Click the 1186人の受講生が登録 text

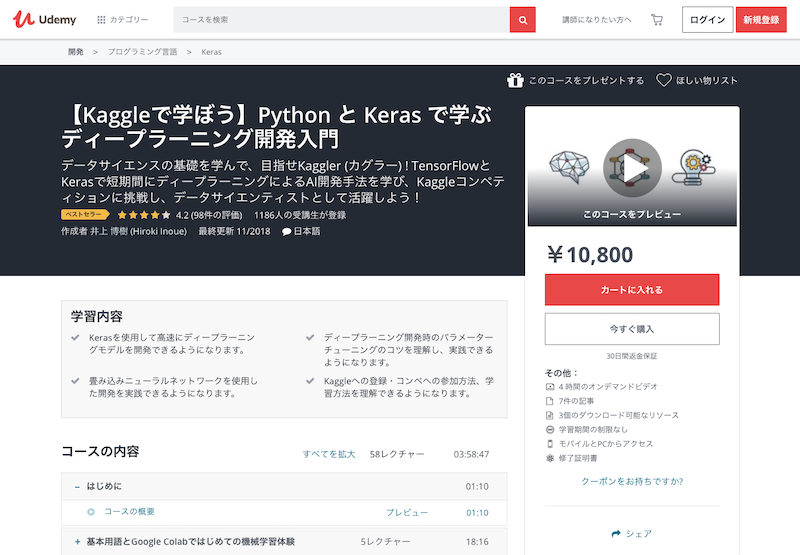(x=300, y=215)
